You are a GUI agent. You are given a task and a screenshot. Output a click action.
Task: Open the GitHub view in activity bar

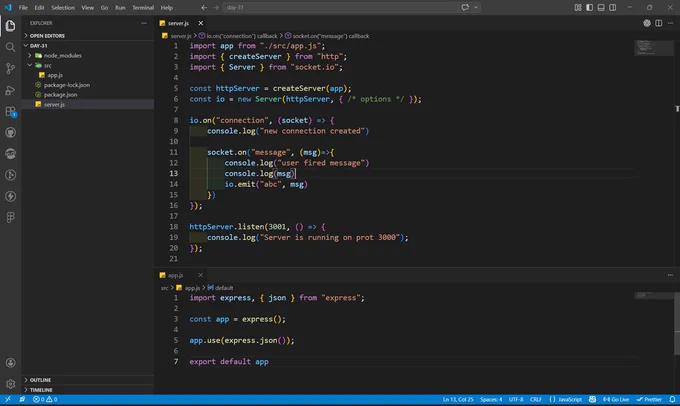tap(10, 132)
